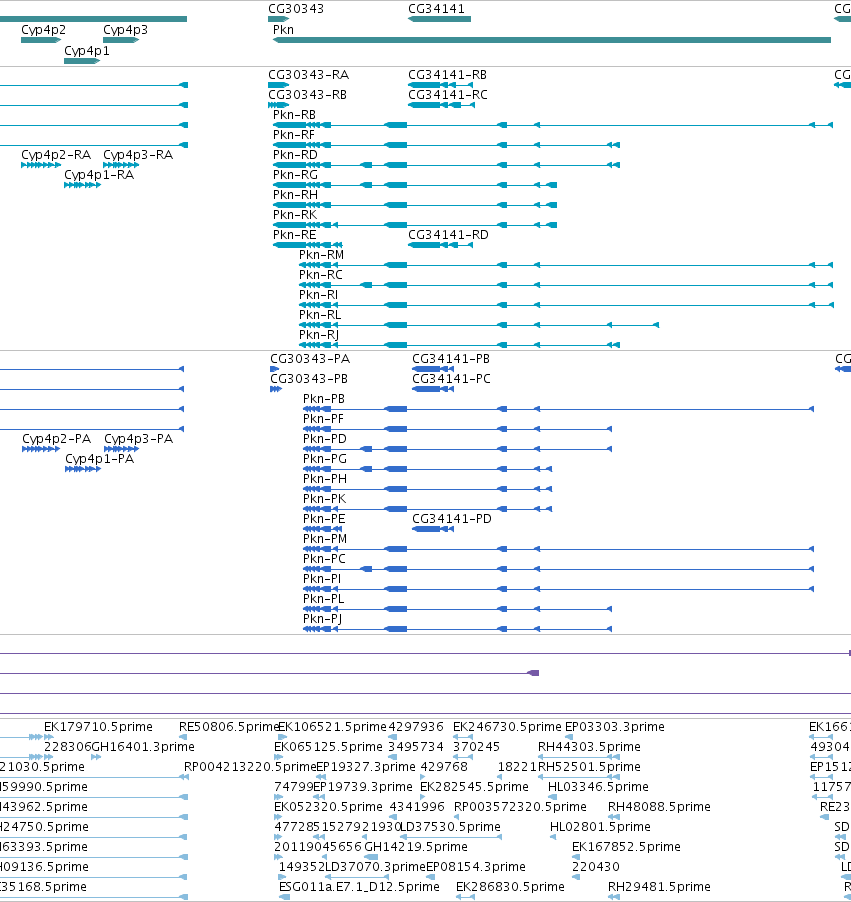This screenshot has height=902, width=851.
Task: Click the purple arrow feature block
Action: 533,673
